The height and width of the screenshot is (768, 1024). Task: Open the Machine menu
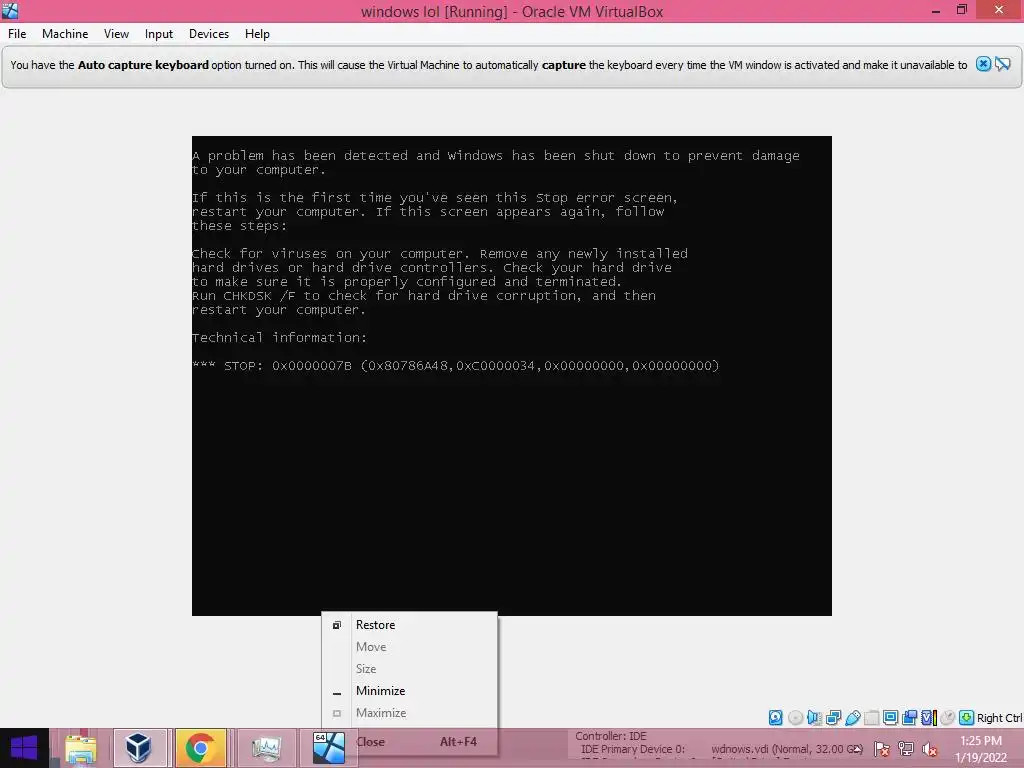65,34
